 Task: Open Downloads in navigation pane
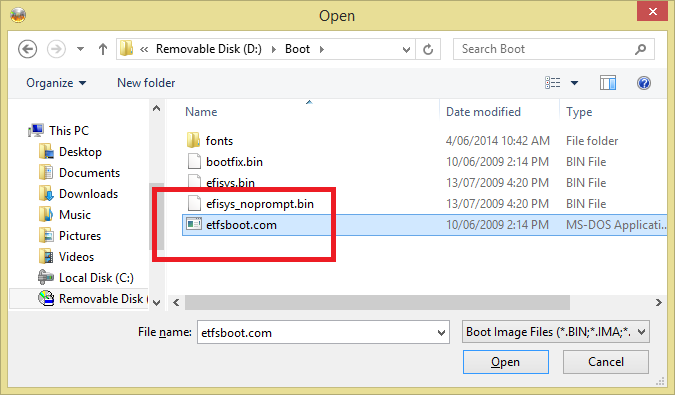pos(89,194)
